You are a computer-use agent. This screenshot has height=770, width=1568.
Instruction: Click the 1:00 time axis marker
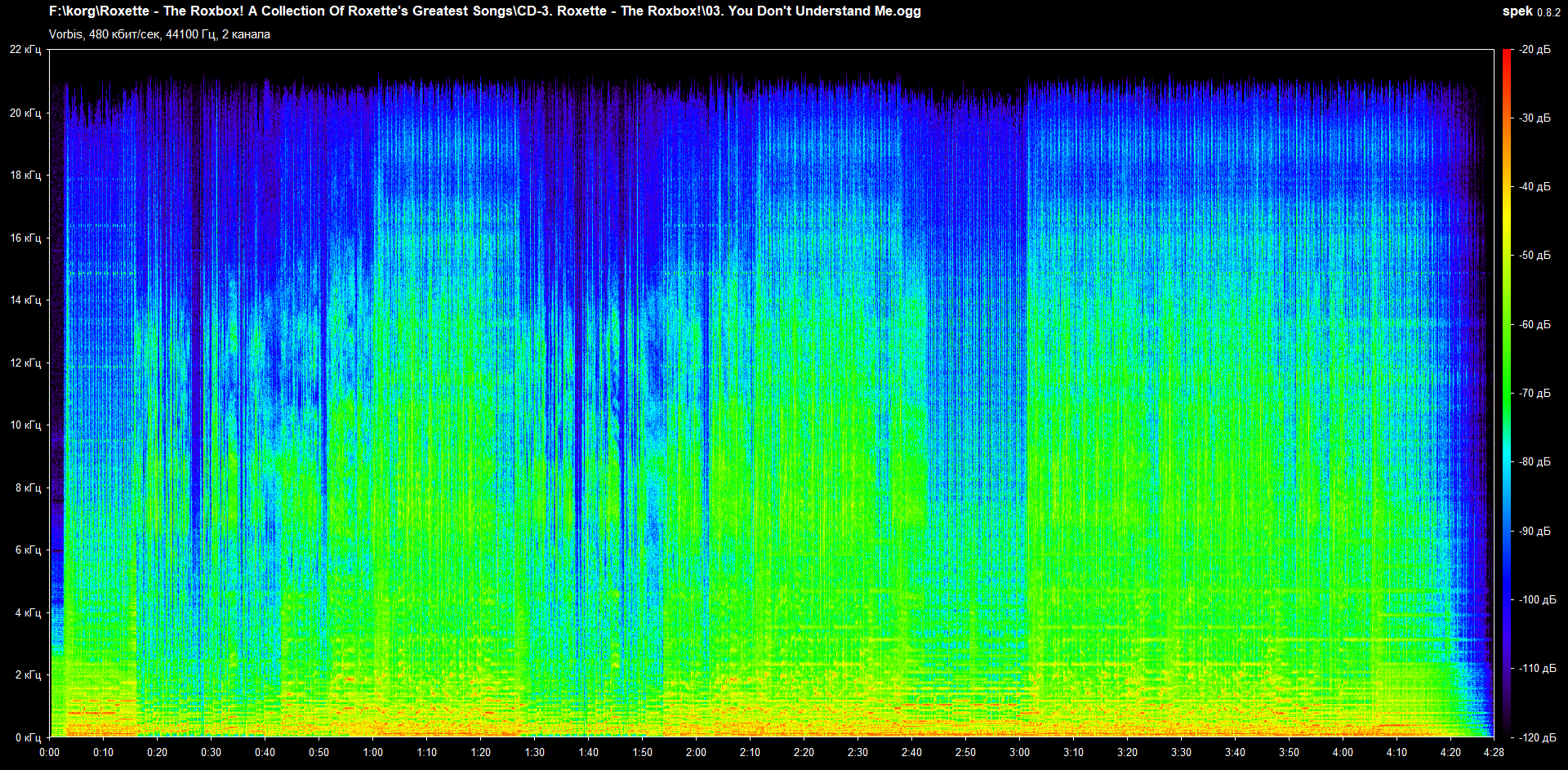pyautogui.click(x=372, y=752)
